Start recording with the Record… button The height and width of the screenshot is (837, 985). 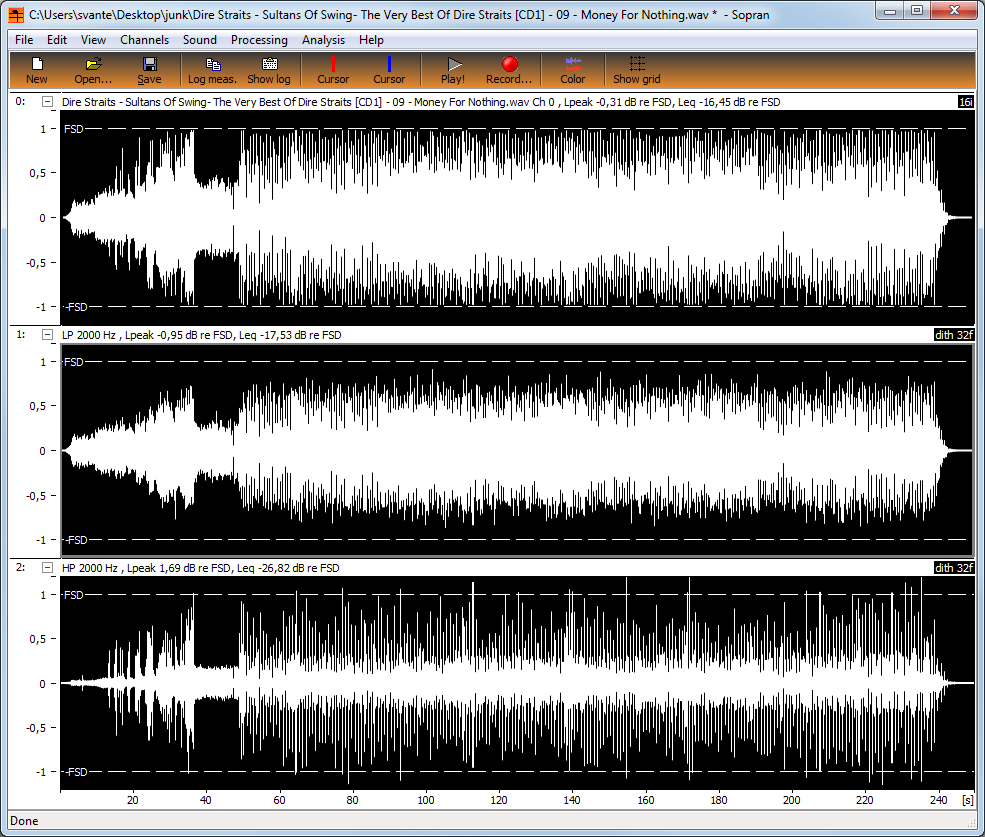tap(509, 70)
